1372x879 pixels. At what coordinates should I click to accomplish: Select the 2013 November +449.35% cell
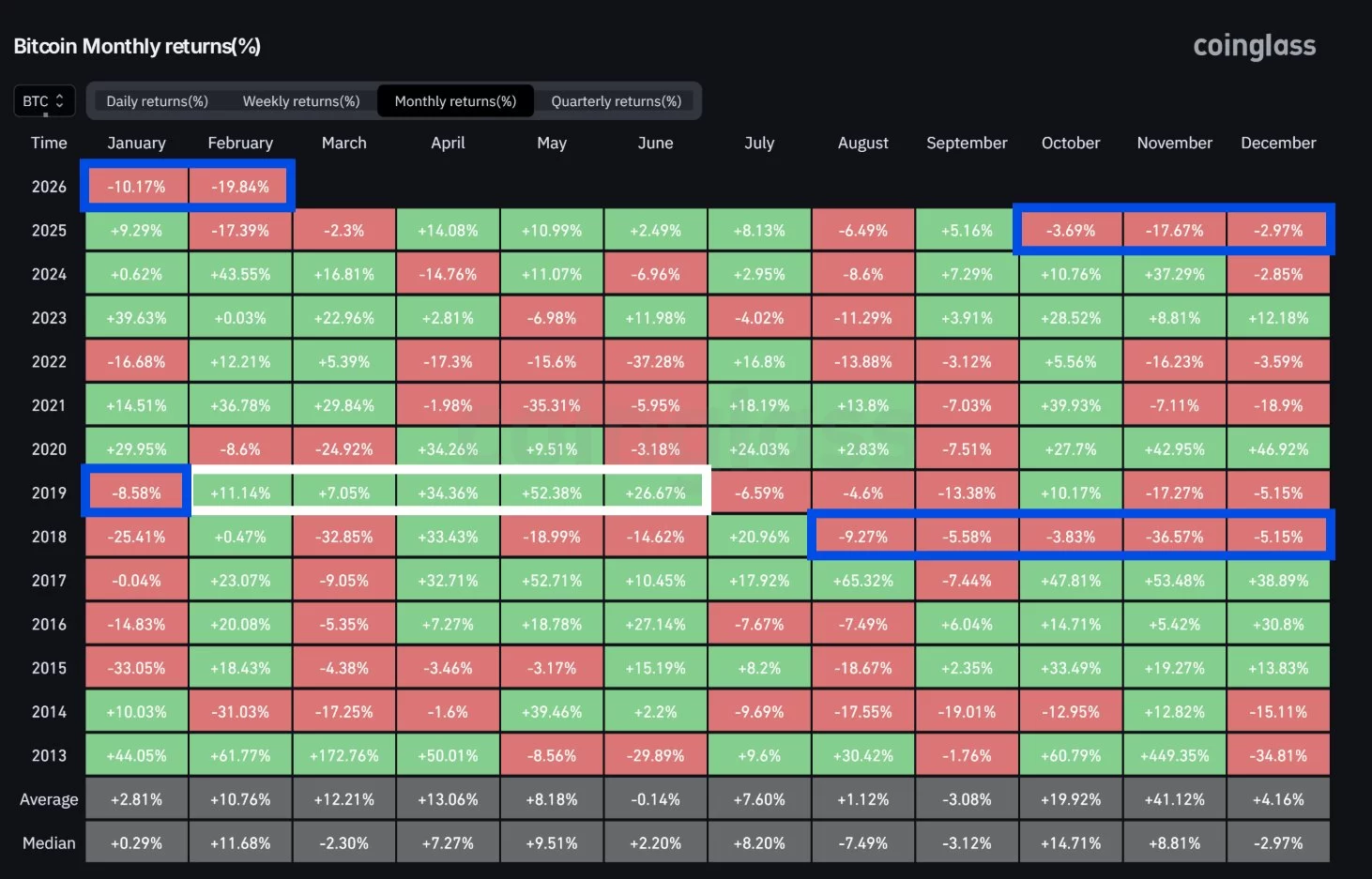[1174, 756]
